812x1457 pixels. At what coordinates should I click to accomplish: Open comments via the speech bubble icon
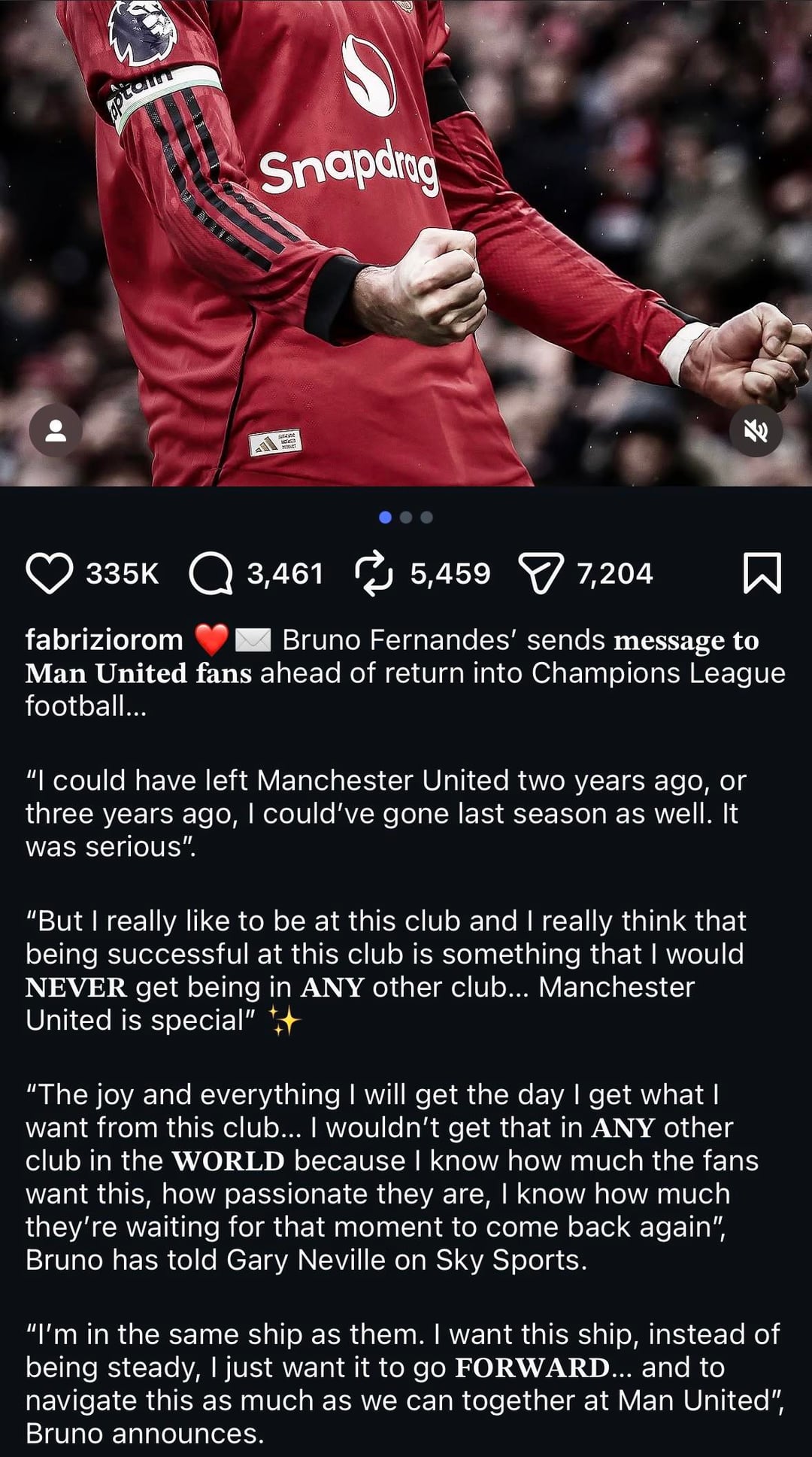[211, 574]
